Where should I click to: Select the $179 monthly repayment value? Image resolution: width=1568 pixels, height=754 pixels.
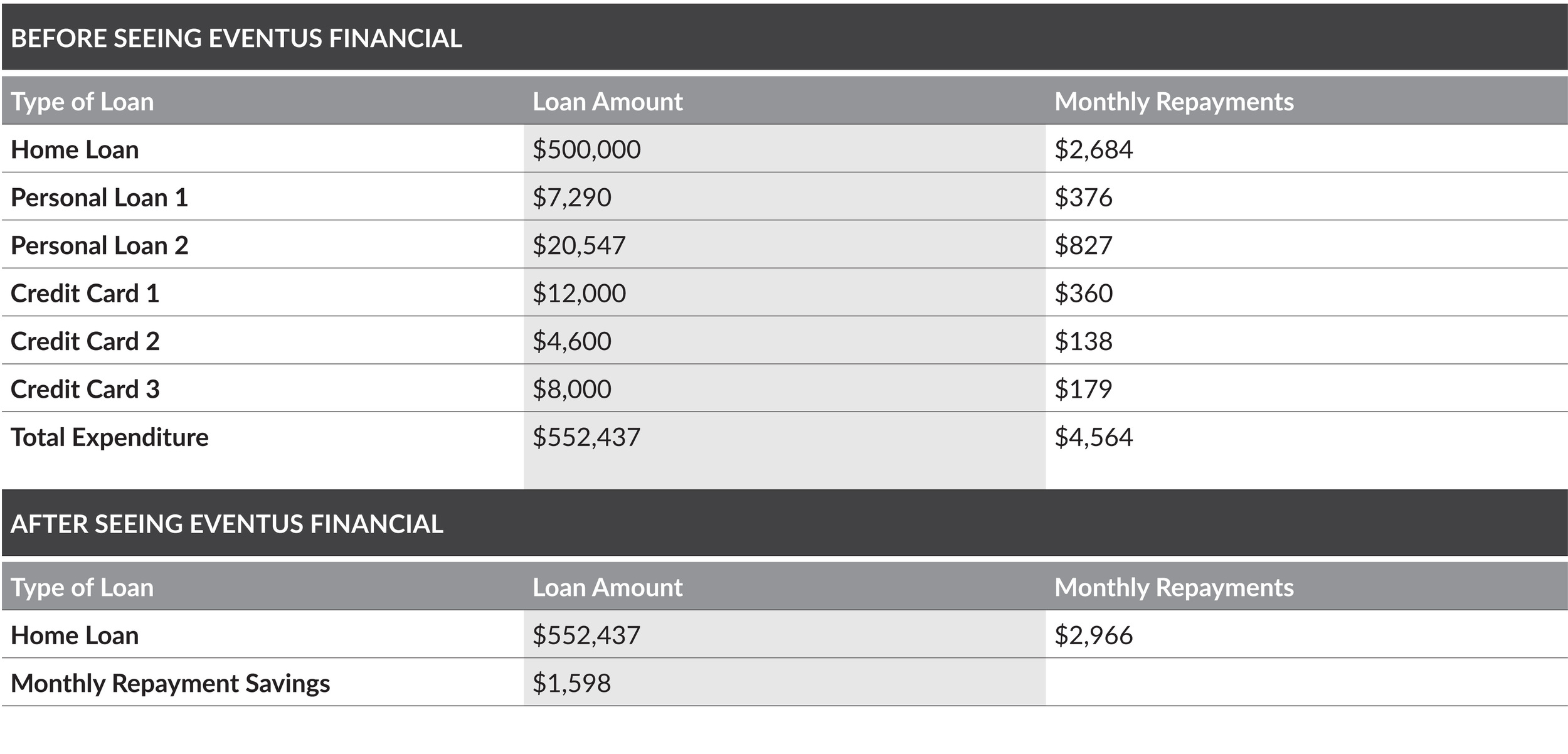[1083, 390]
